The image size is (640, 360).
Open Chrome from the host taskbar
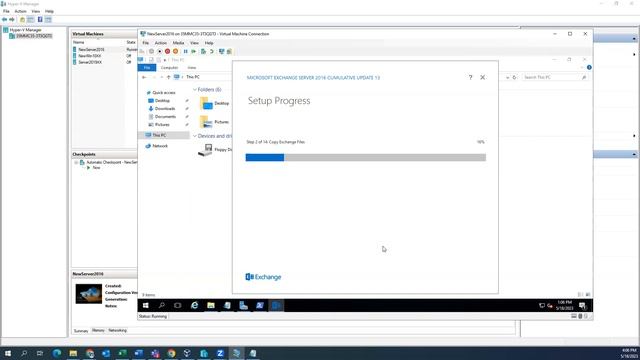(x=171, y=353)
